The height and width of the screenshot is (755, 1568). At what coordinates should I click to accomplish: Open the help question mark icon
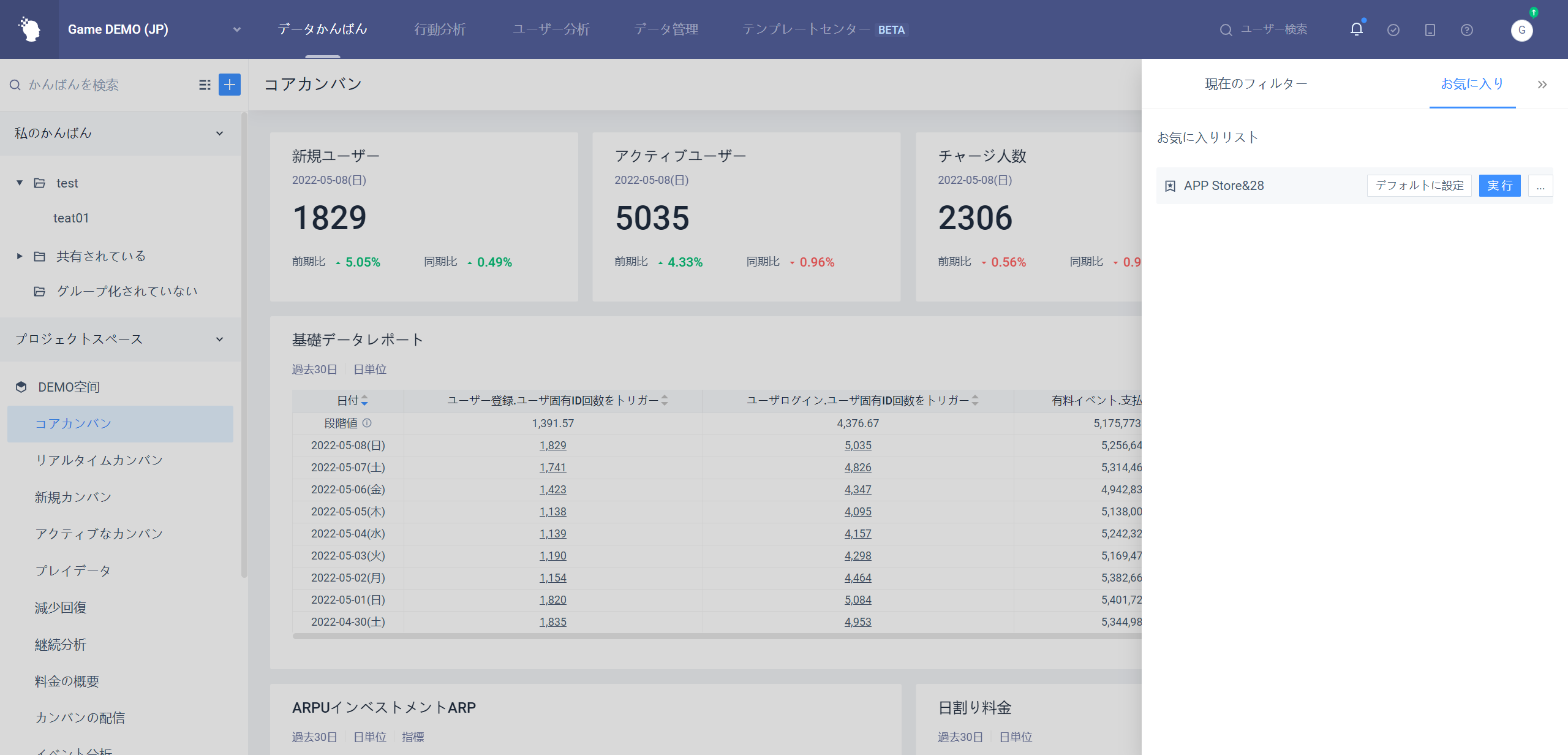(1467, 30)
